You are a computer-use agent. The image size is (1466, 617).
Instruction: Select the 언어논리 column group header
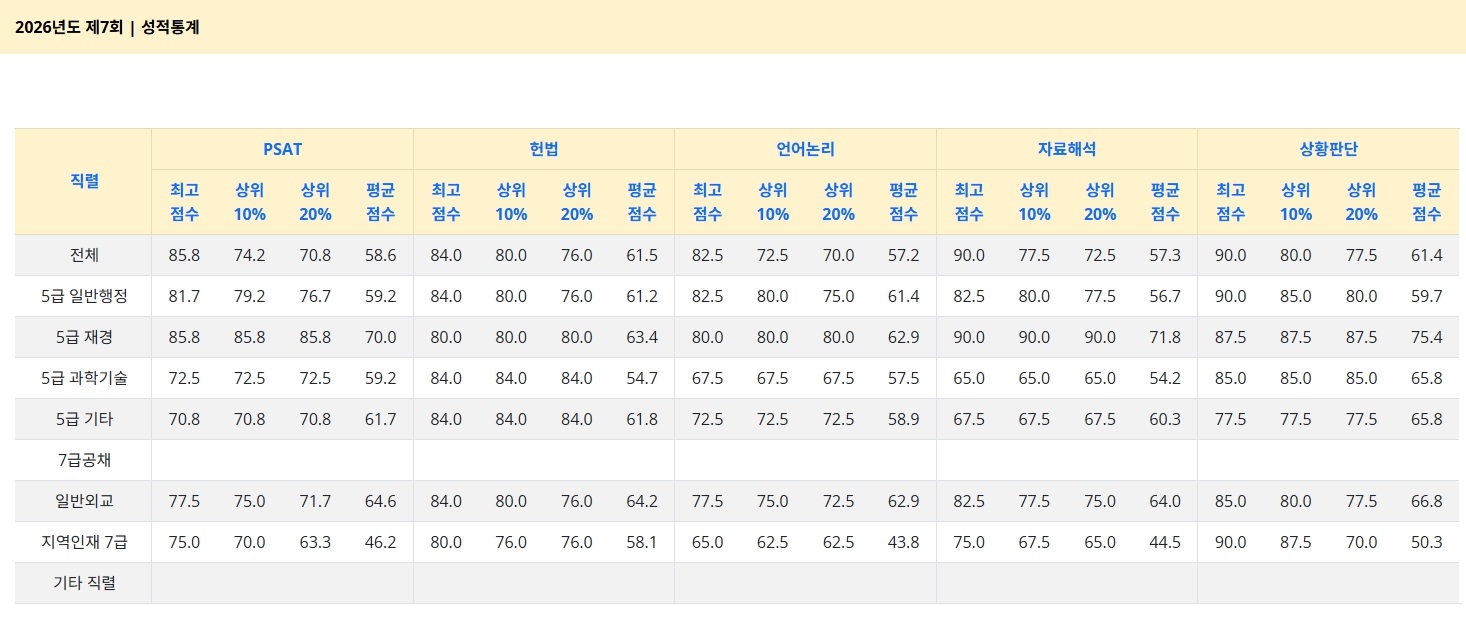click(x=805, y=149)
